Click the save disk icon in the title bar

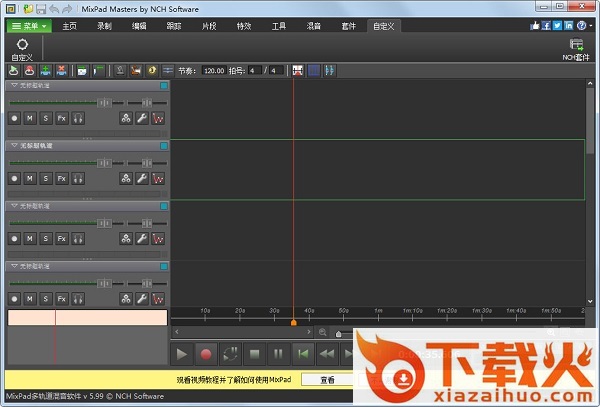click(41, 9)
